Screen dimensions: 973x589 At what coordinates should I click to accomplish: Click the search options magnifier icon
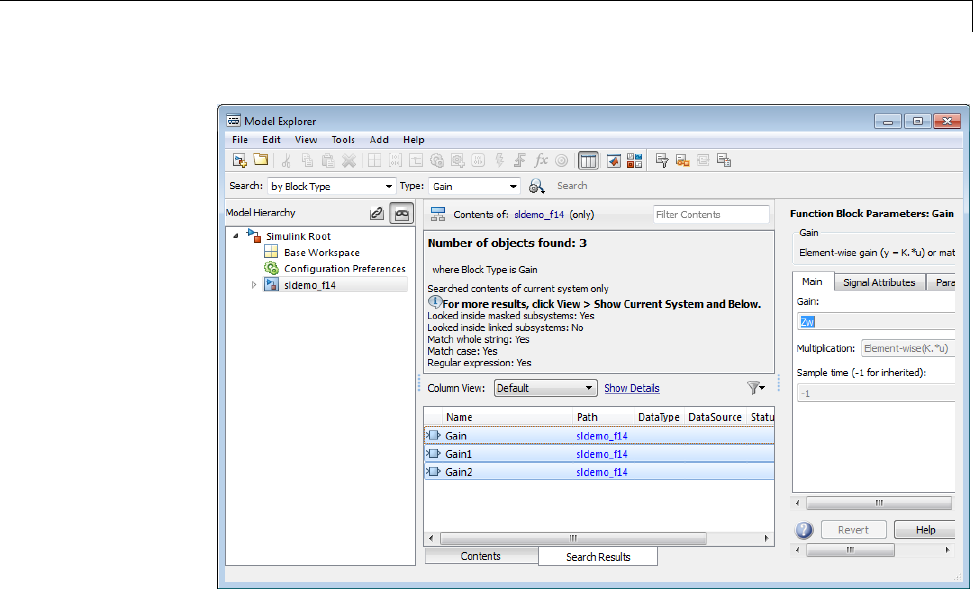click(537, 186)
